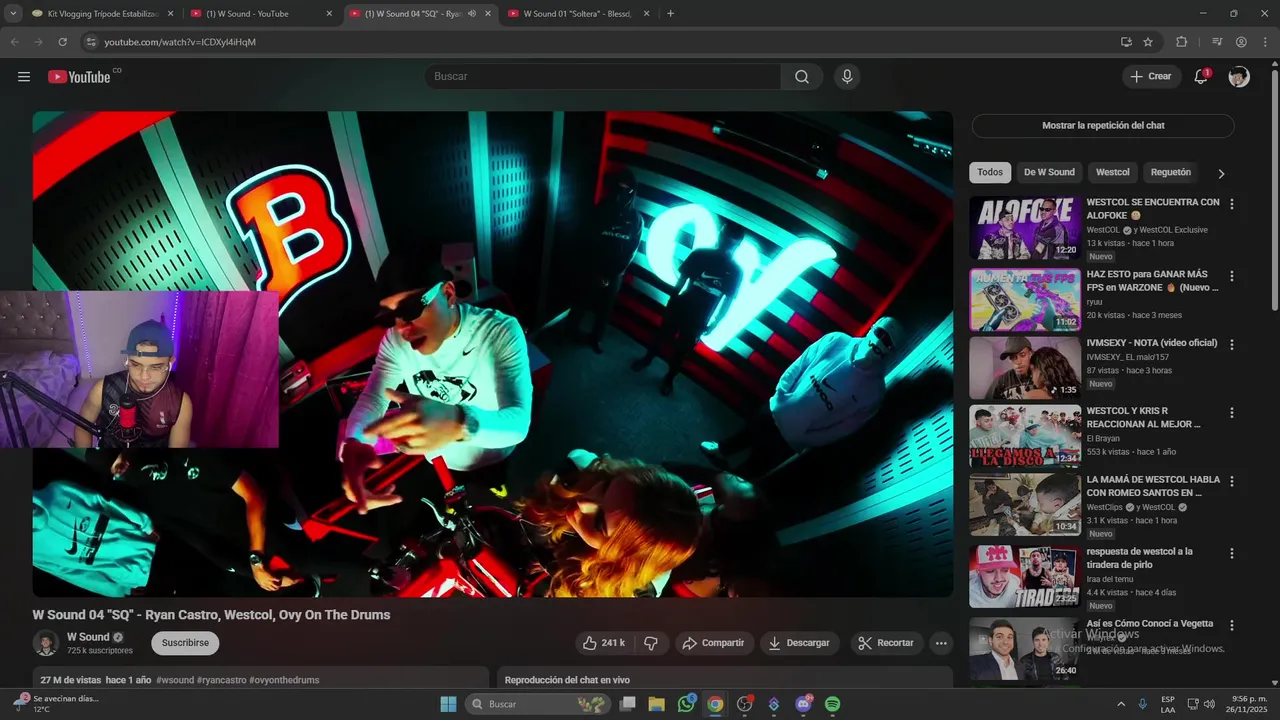Dislike the video with thumbs down
Screen dimensions: 1280x720
(x=651, y=643)
